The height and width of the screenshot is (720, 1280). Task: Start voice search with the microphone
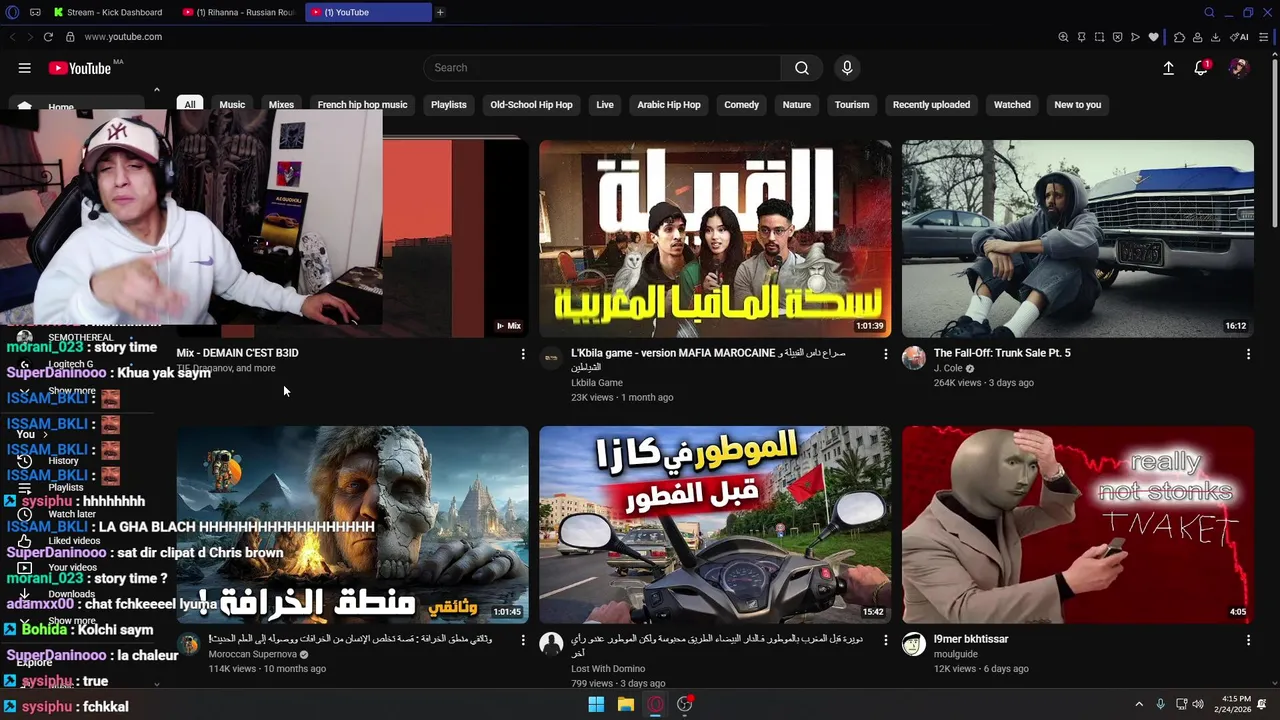(847, 68)
